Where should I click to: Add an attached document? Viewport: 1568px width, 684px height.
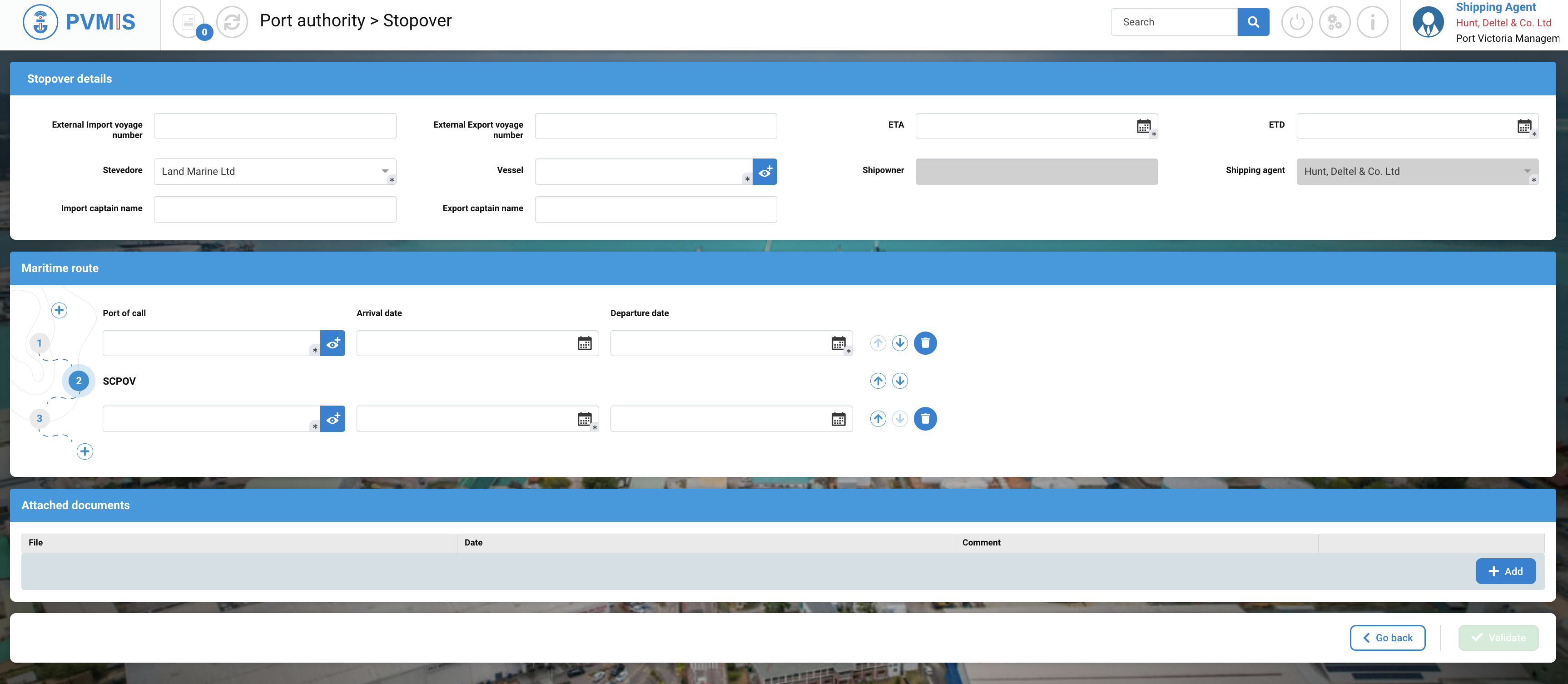point(1505,571)
